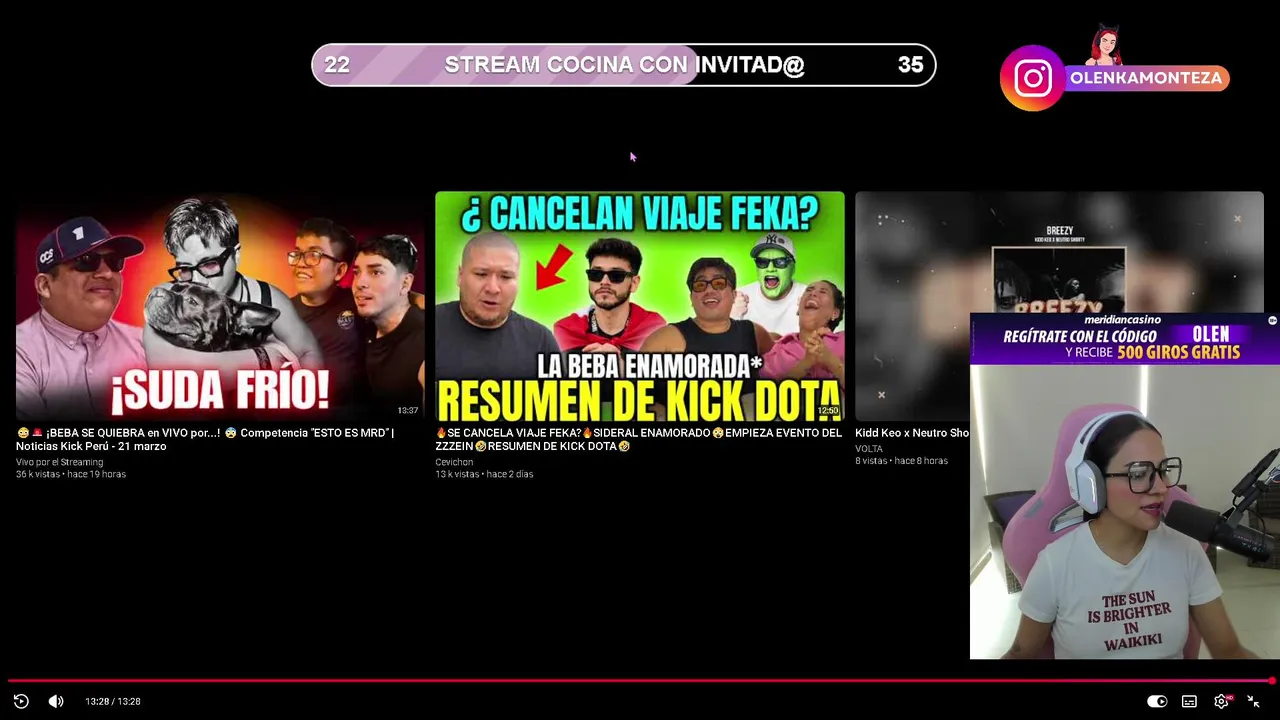Viewport: 1280px width, 720px height.
Task: Click the replay video button
Action: coord(21,701)
